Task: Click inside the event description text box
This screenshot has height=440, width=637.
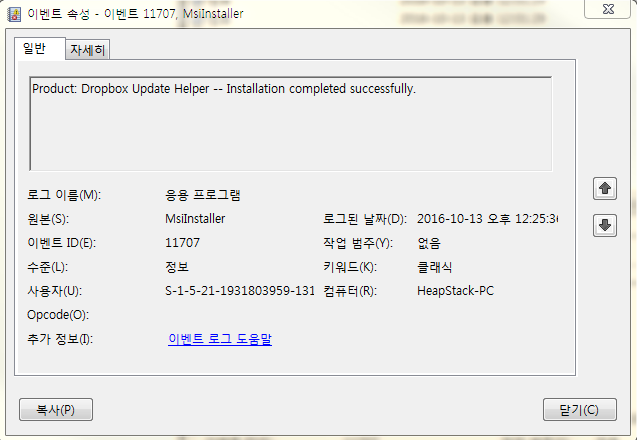Action: pos(291,124)
